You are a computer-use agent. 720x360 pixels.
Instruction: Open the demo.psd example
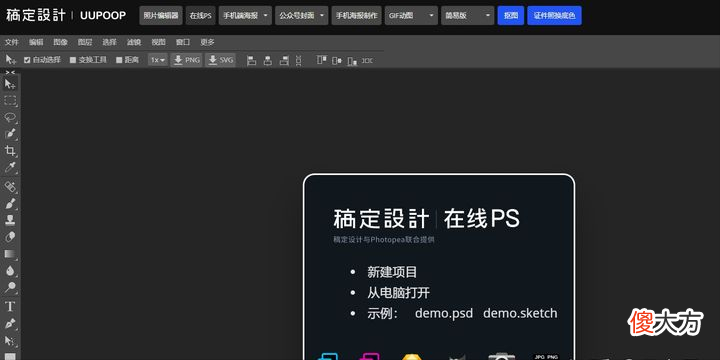point(444,314)
